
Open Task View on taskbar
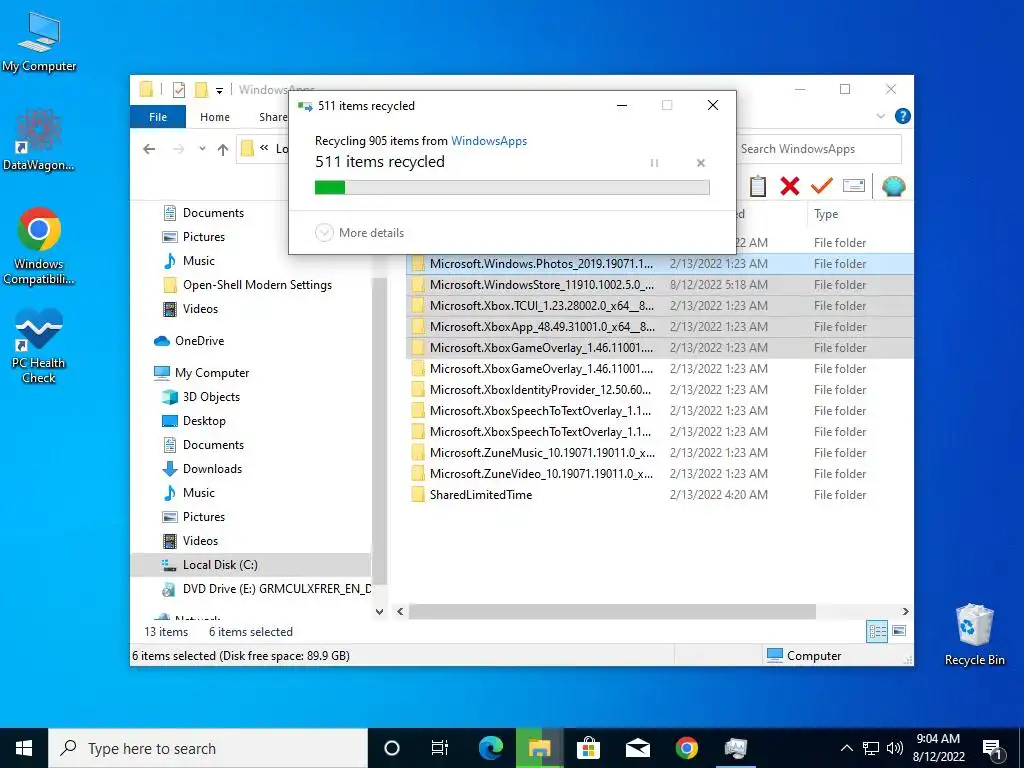click(440, 748)
